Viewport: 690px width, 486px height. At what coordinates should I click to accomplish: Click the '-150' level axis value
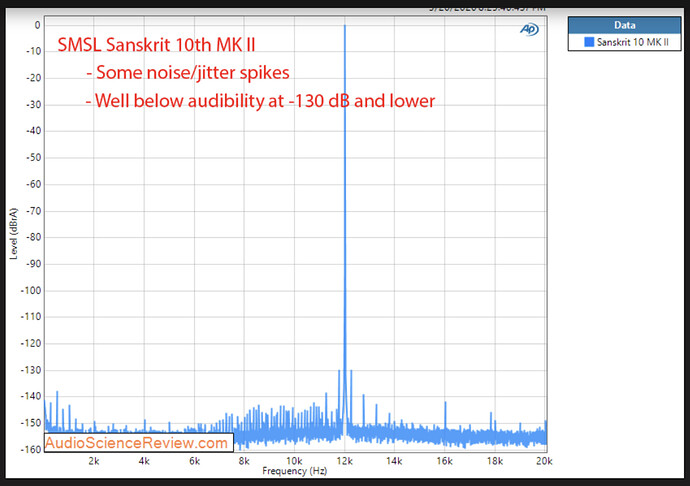pyautogui.click(x=31, y=423)
